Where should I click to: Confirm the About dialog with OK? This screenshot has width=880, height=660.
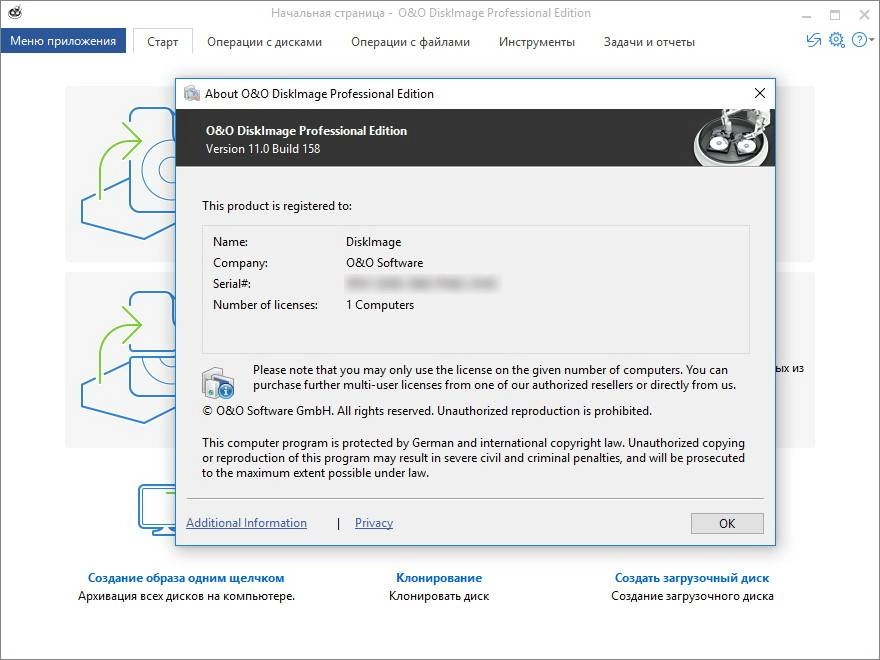(x=727, y=523)
